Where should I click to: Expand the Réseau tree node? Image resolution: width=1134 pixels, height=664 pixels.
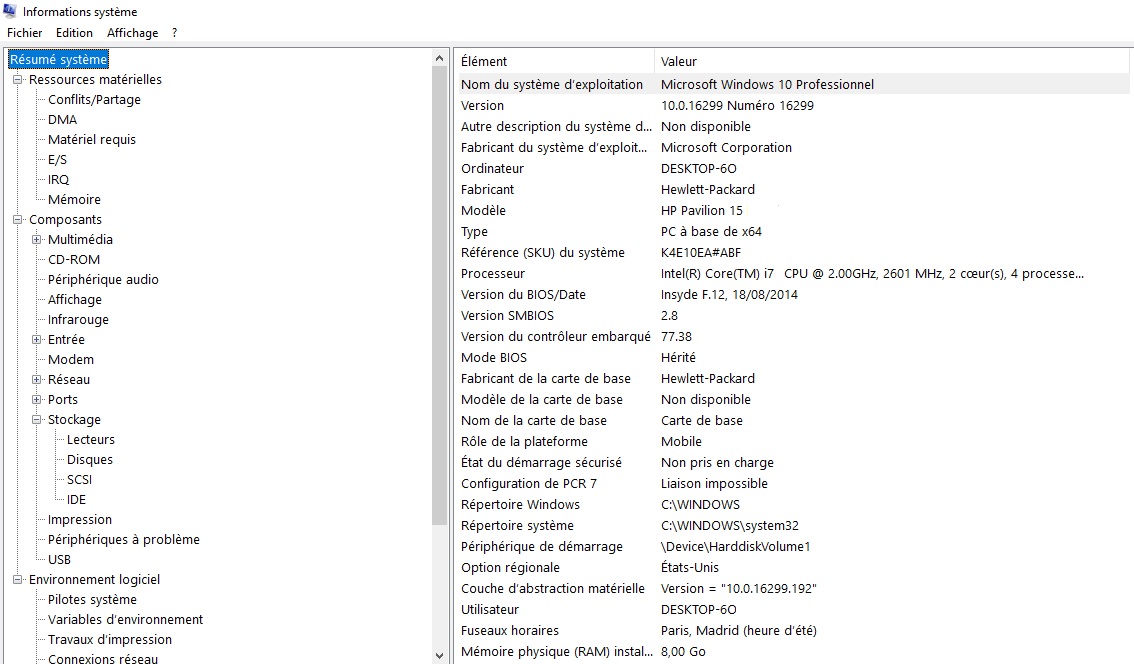pos(37,380)
